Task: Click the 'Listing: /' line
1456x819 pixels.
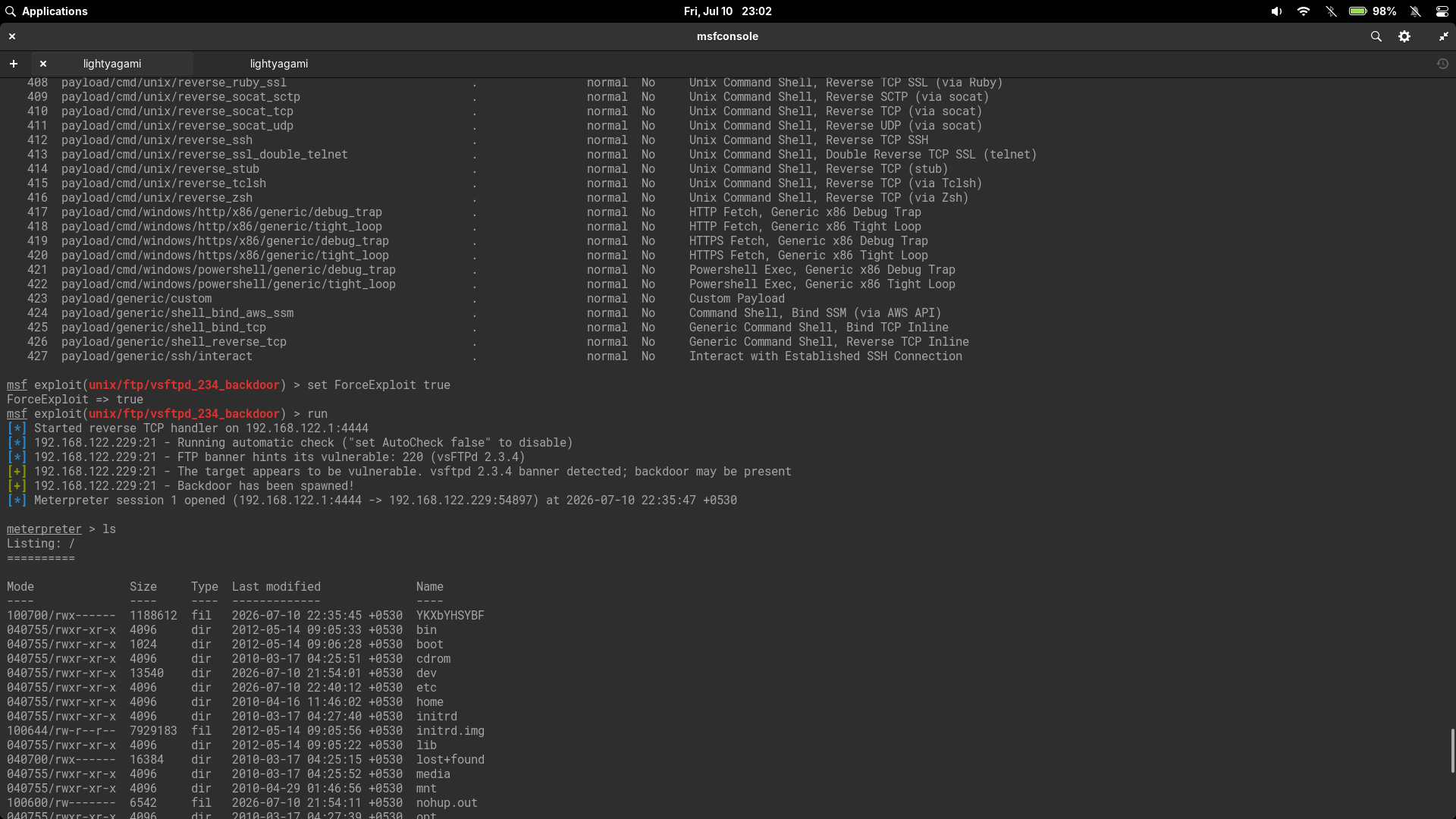Action: pos(41,544)
